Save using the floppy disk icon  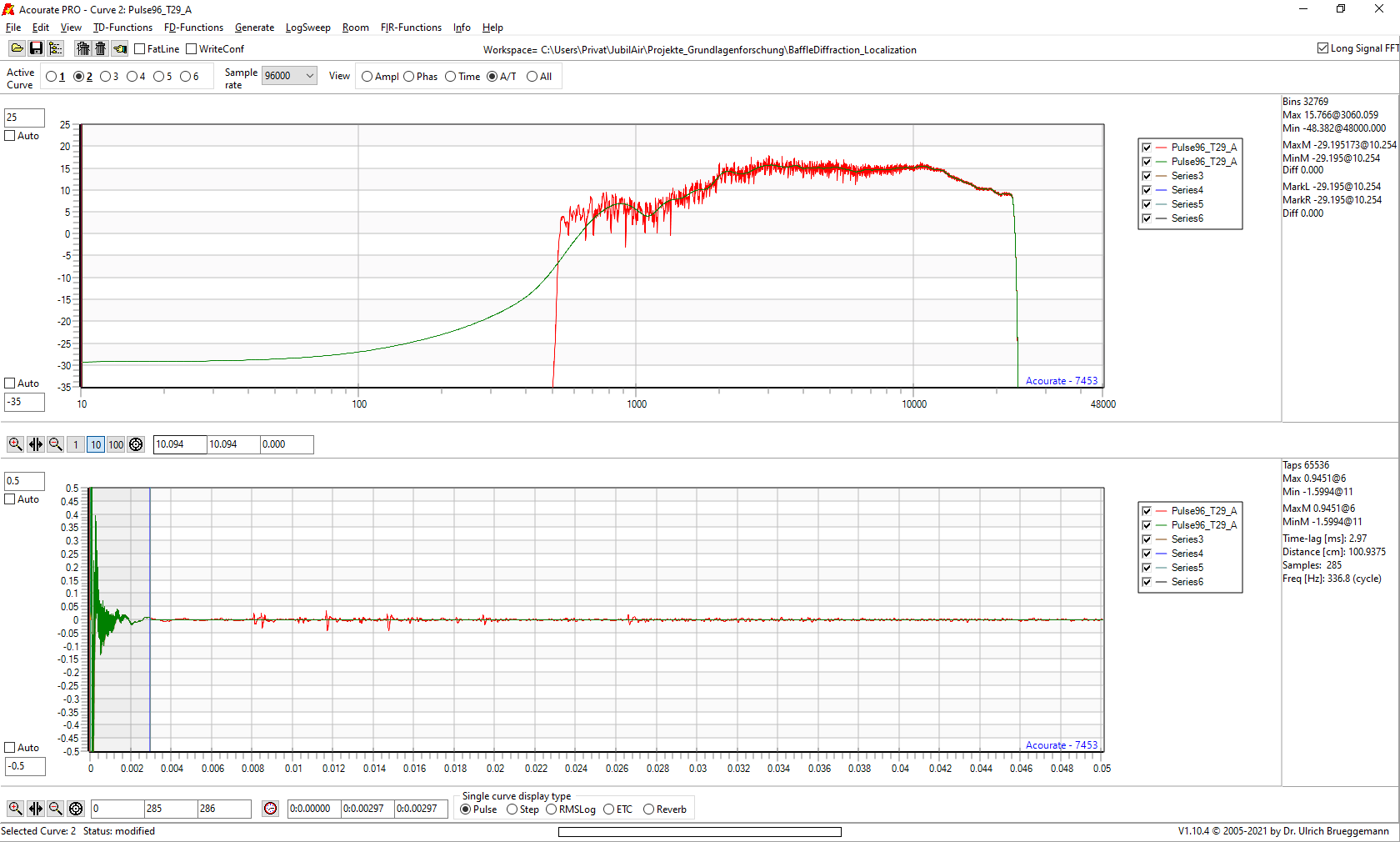coord(36,49)
